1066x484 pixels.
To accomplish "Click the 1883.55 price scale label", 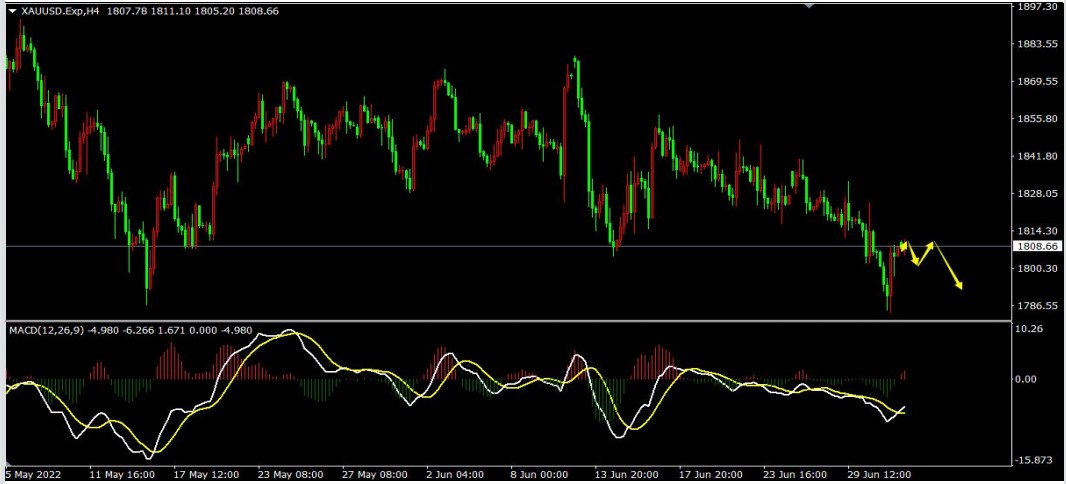I will click(x=1037, y=44).
